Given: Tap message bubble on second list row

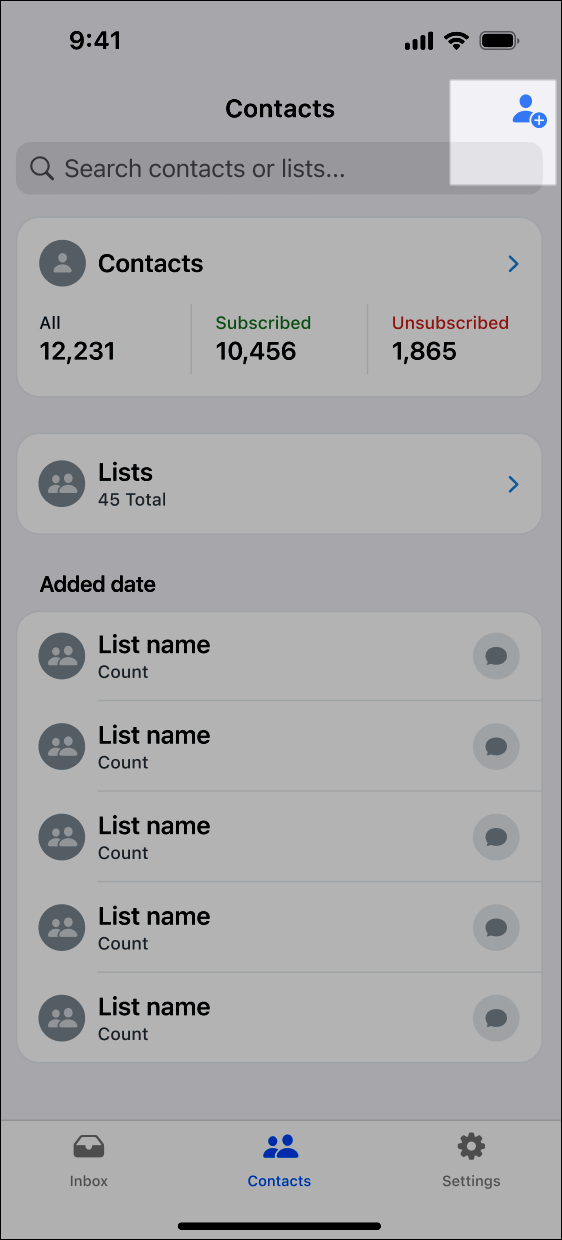Looking at the screenshot, I should [x=496, y=747].
